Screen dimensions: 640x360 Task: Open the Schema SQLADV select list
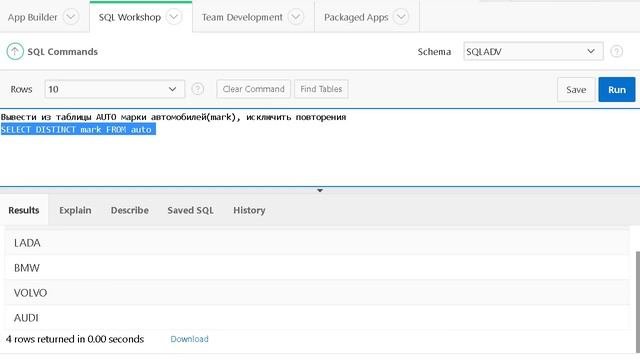pos(533,51)
